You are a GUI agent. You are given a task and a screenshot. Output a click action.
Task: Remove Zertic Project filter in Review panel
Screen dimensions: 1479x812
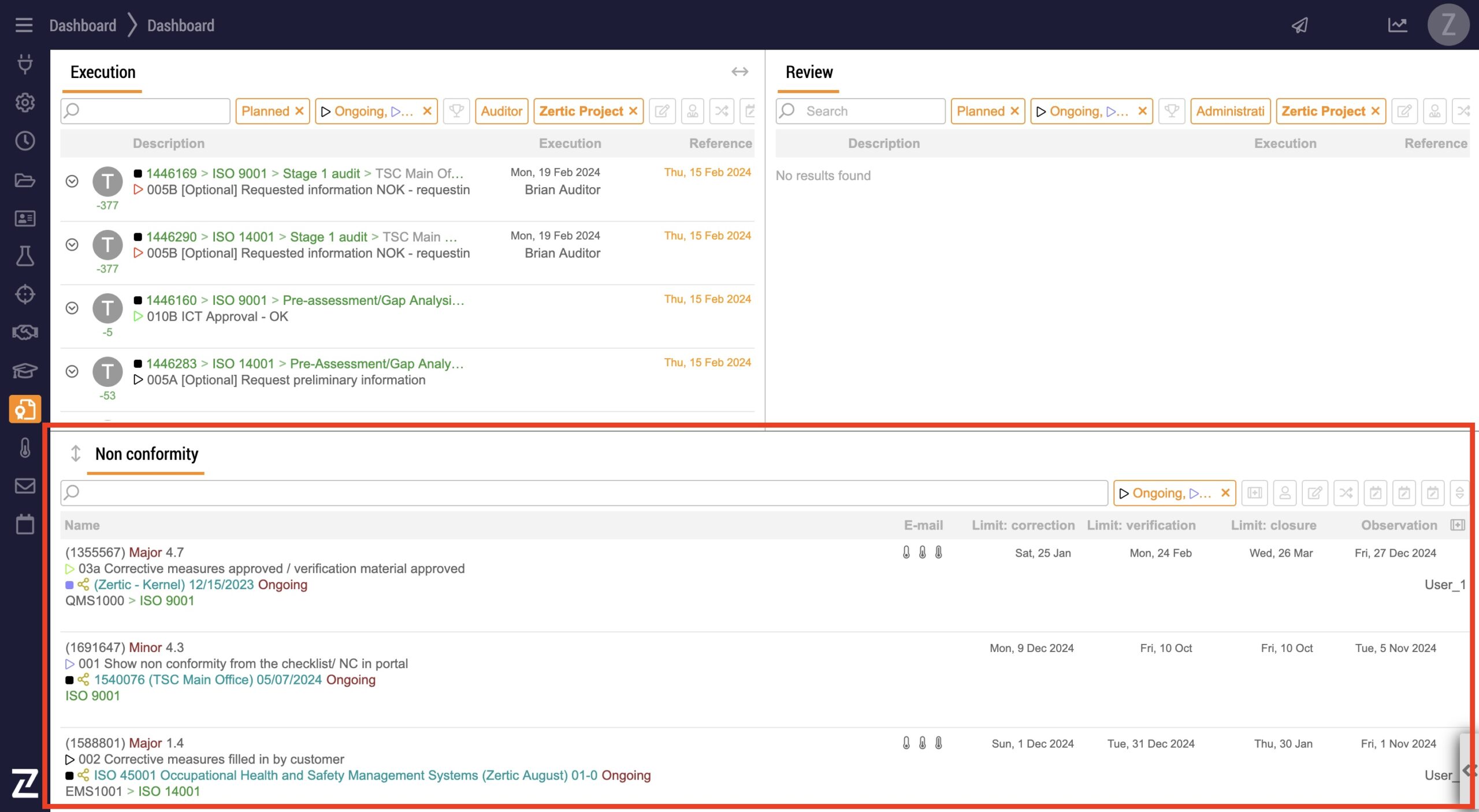[x=1376, y=111]
